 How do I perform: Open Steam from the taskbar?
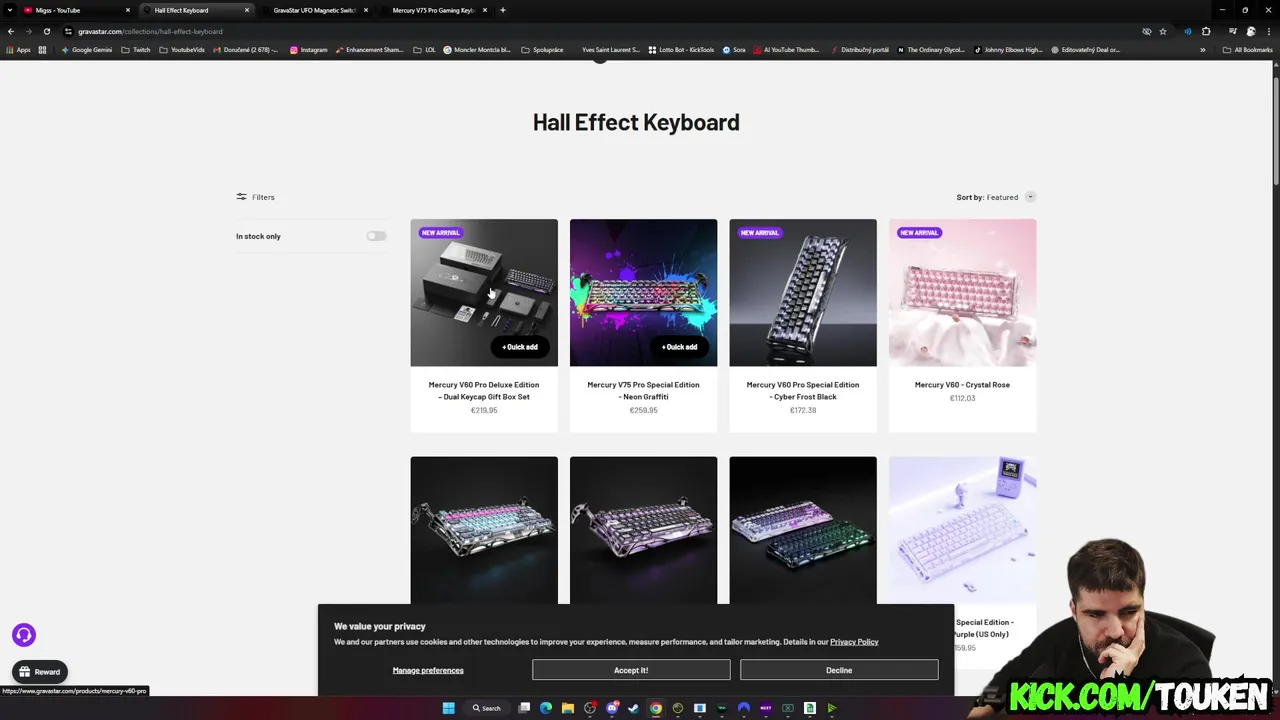tap(634, 708)
